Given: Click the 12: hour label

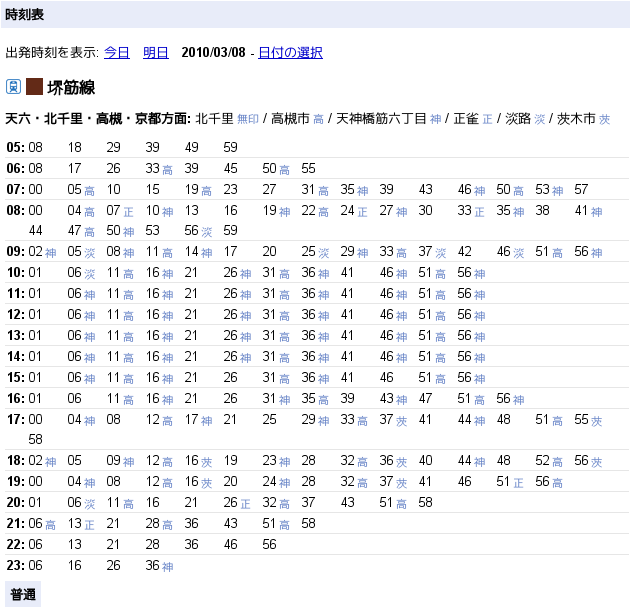Looking at the screenshot, I should click(16, 314).
